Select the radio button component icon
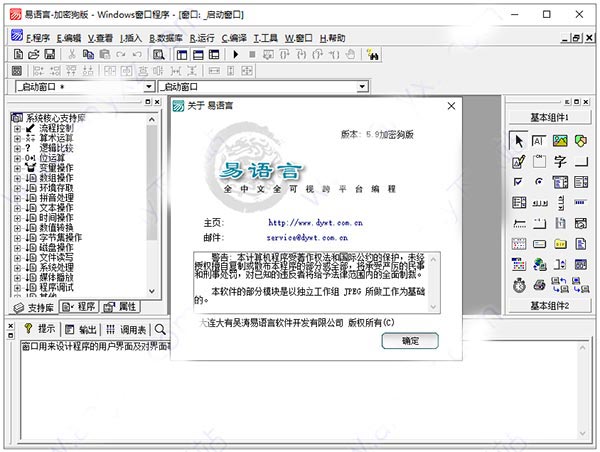Viewport: 600px width, 452px height. pos(539,182)
